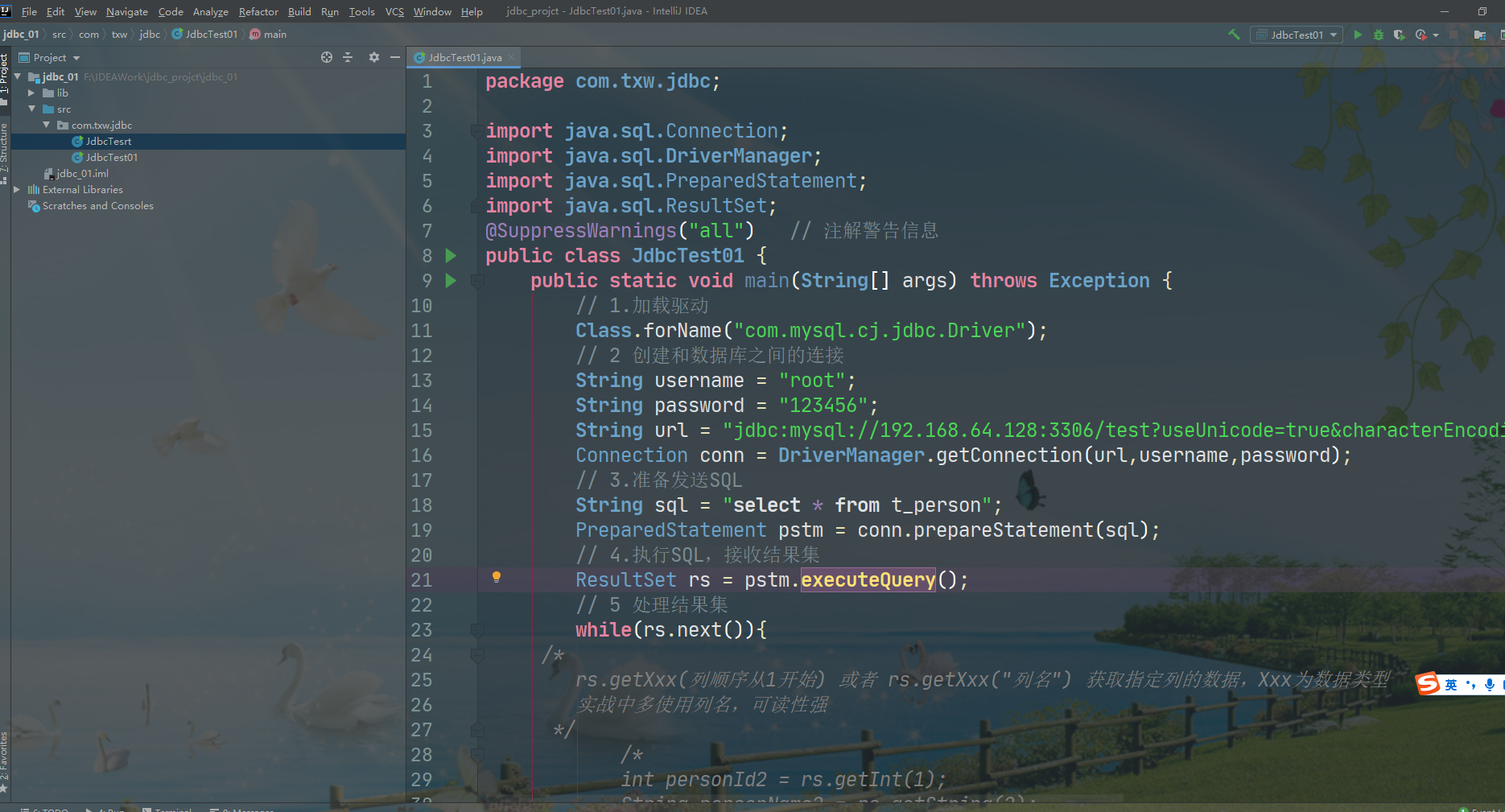The height and width of the screenshot is (812, 1505).
Task: Launch the profiler run icon
Action: [1420, 35]
